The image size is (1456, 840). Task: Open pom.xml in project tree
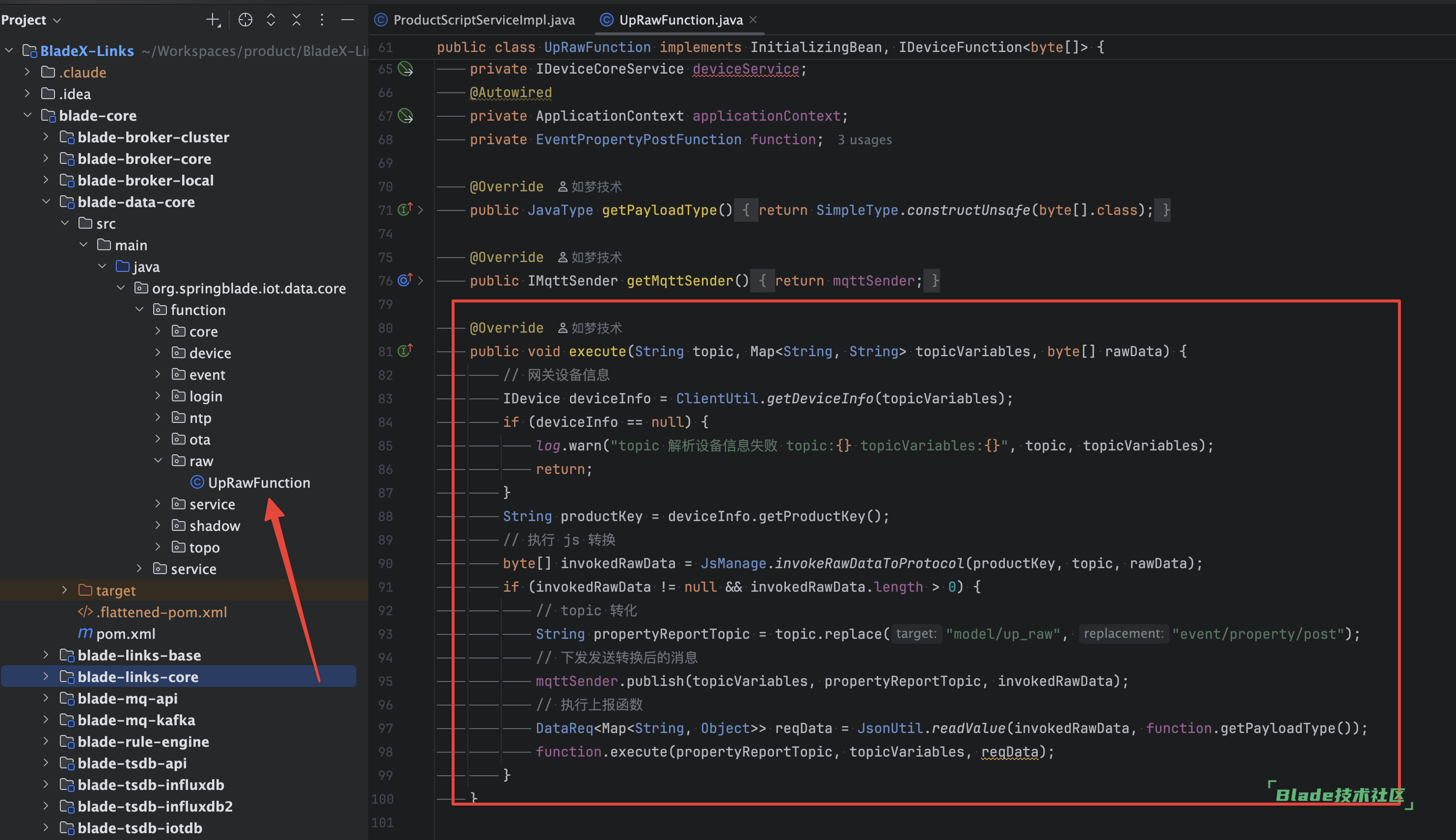click(x=125, y=633)
